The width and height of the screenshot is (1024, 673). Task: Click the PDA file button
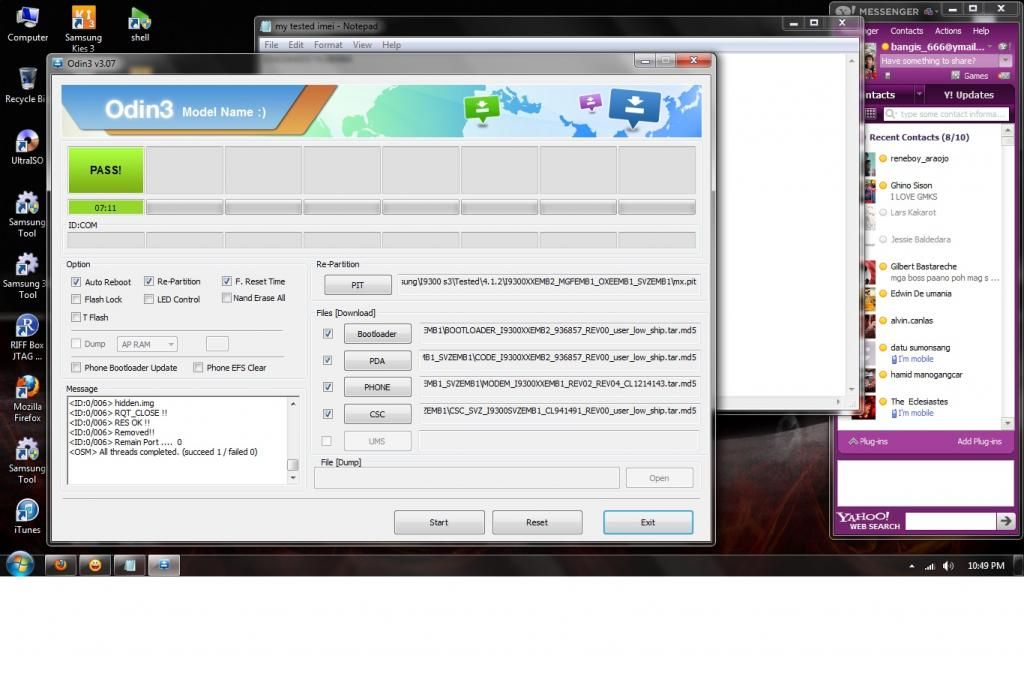[x=377, y=361]
